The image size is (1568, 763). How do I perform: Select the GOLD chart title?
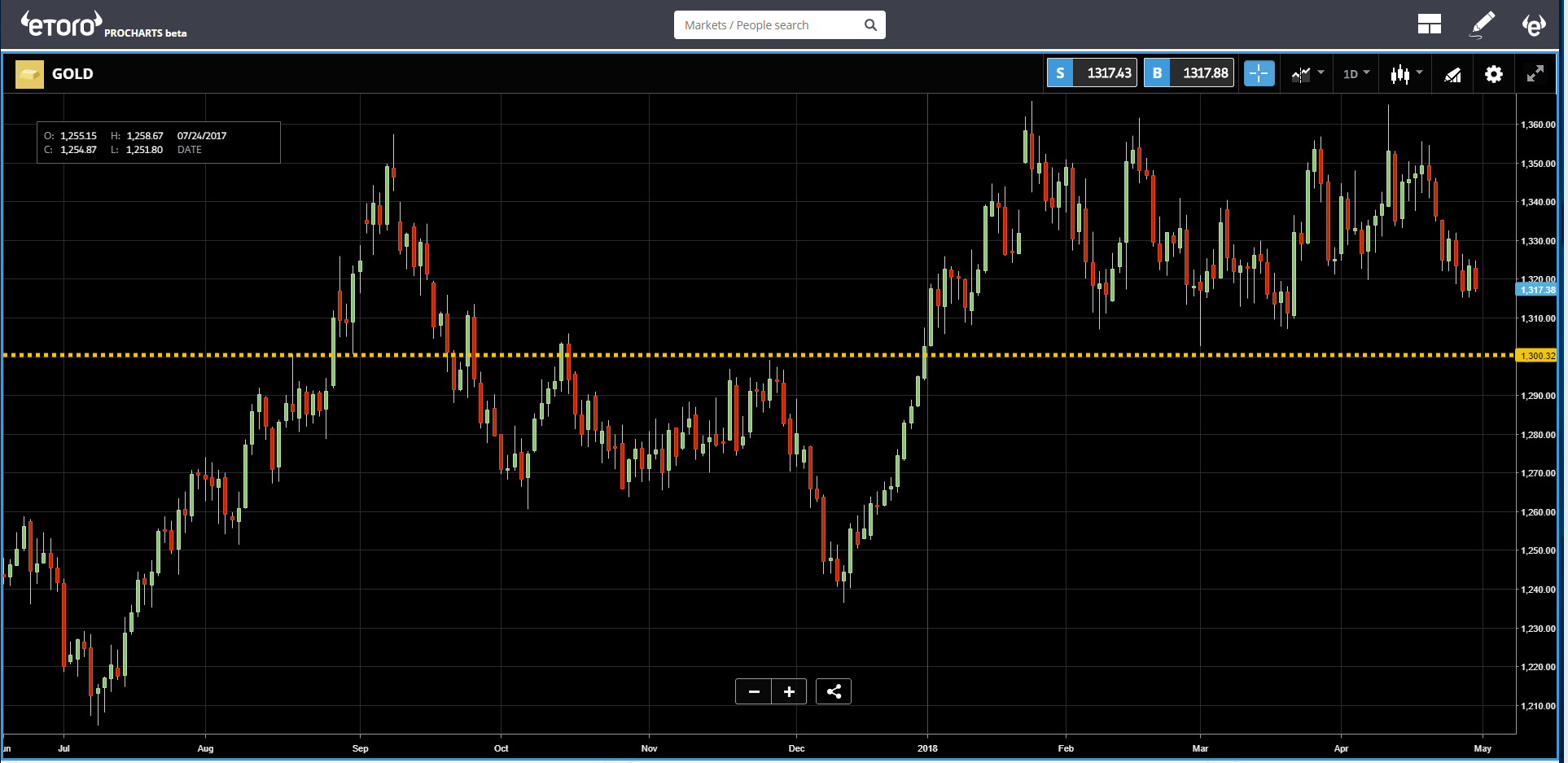pos(72,73)
